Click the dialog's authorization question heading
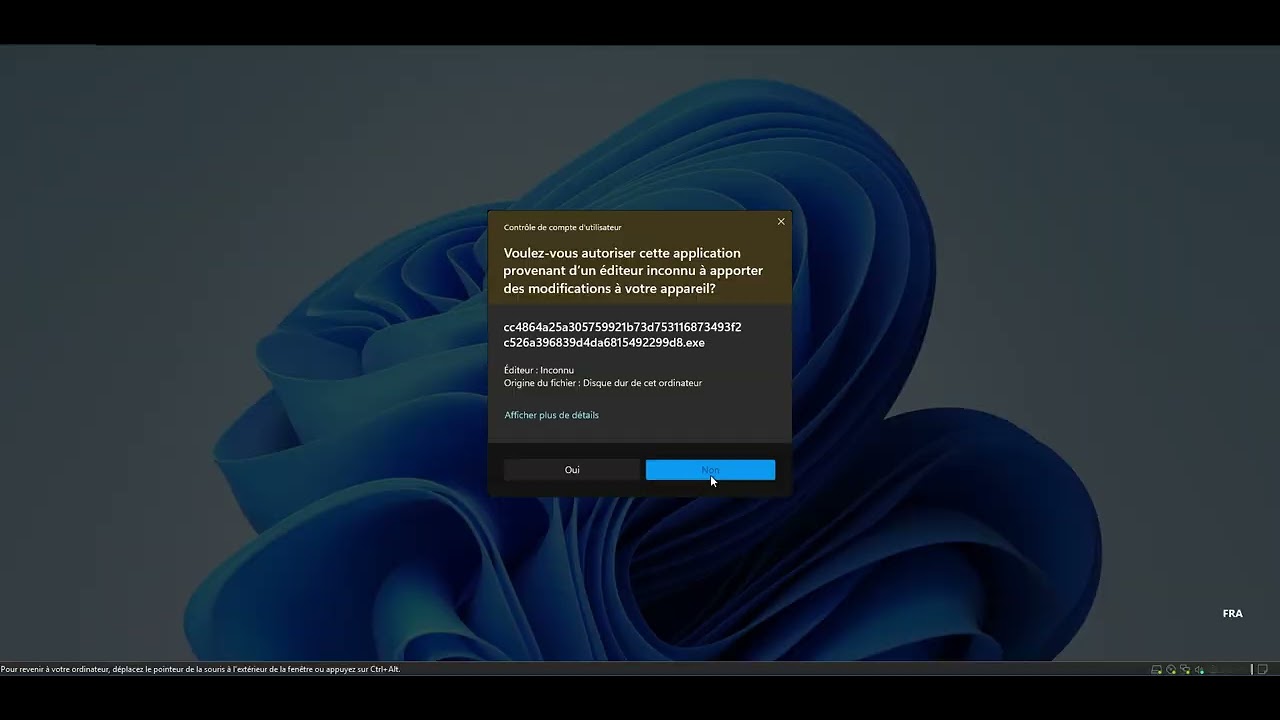 point(633,271)
